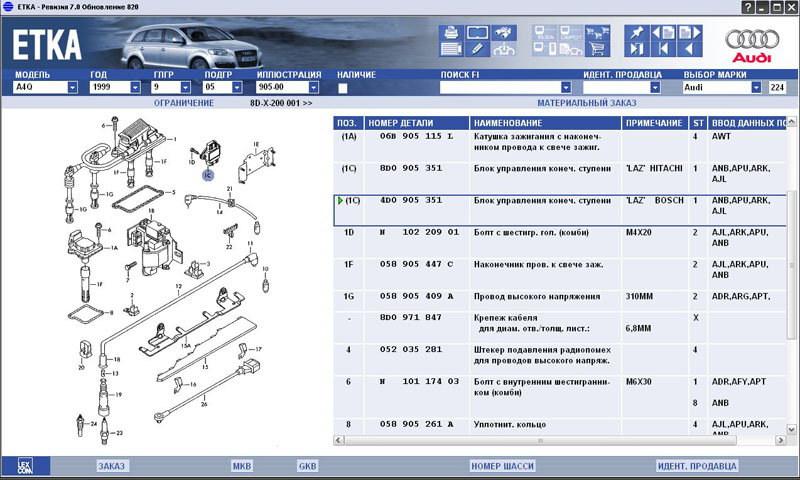The image size is (800, 480).
Task: Click ИДЕНТ. ПРОДАВЦА bottom button
Action: tap(697, 466)
